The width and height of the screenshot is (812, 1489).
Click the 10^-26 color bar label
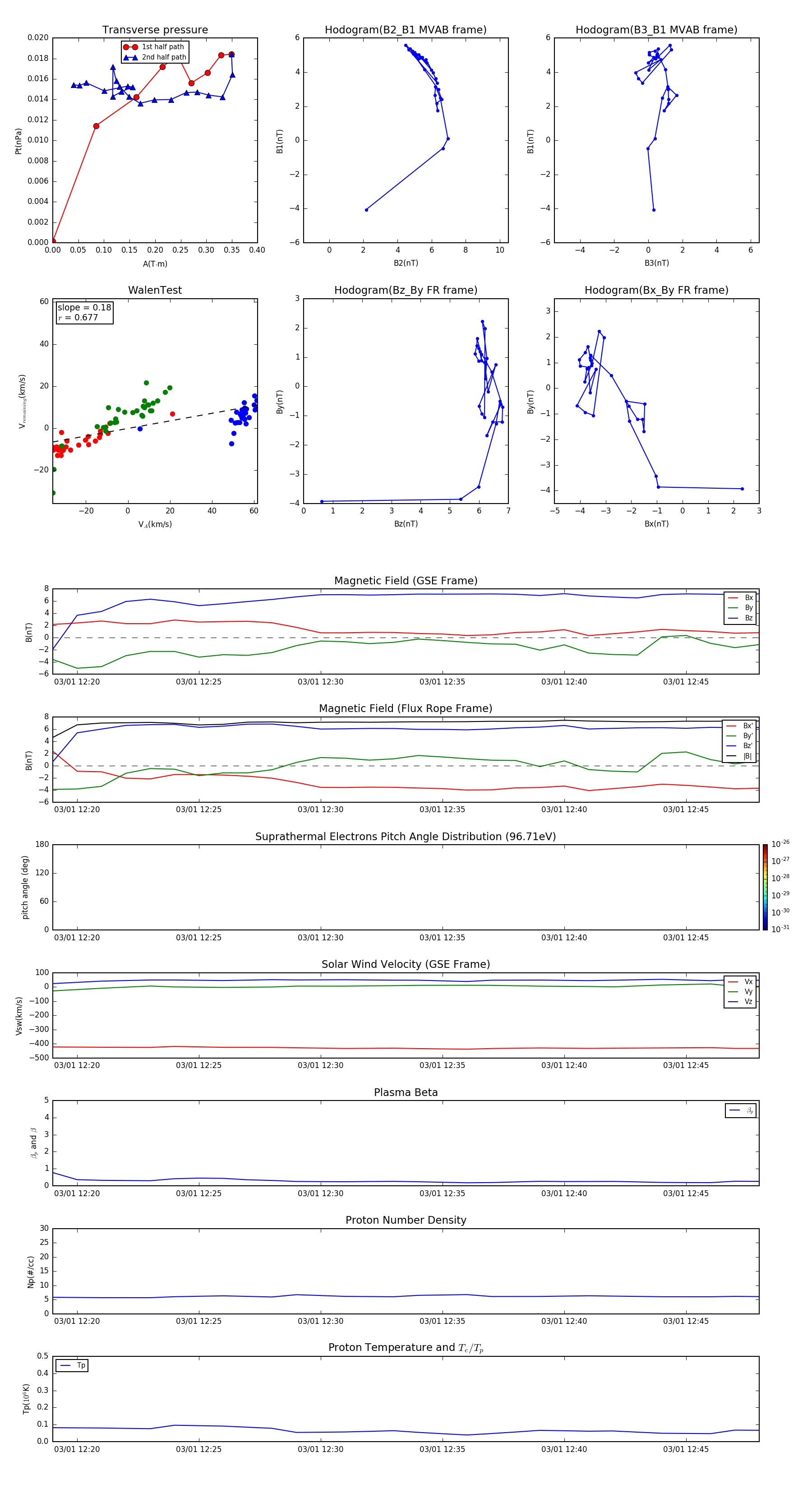click(780, 844)
